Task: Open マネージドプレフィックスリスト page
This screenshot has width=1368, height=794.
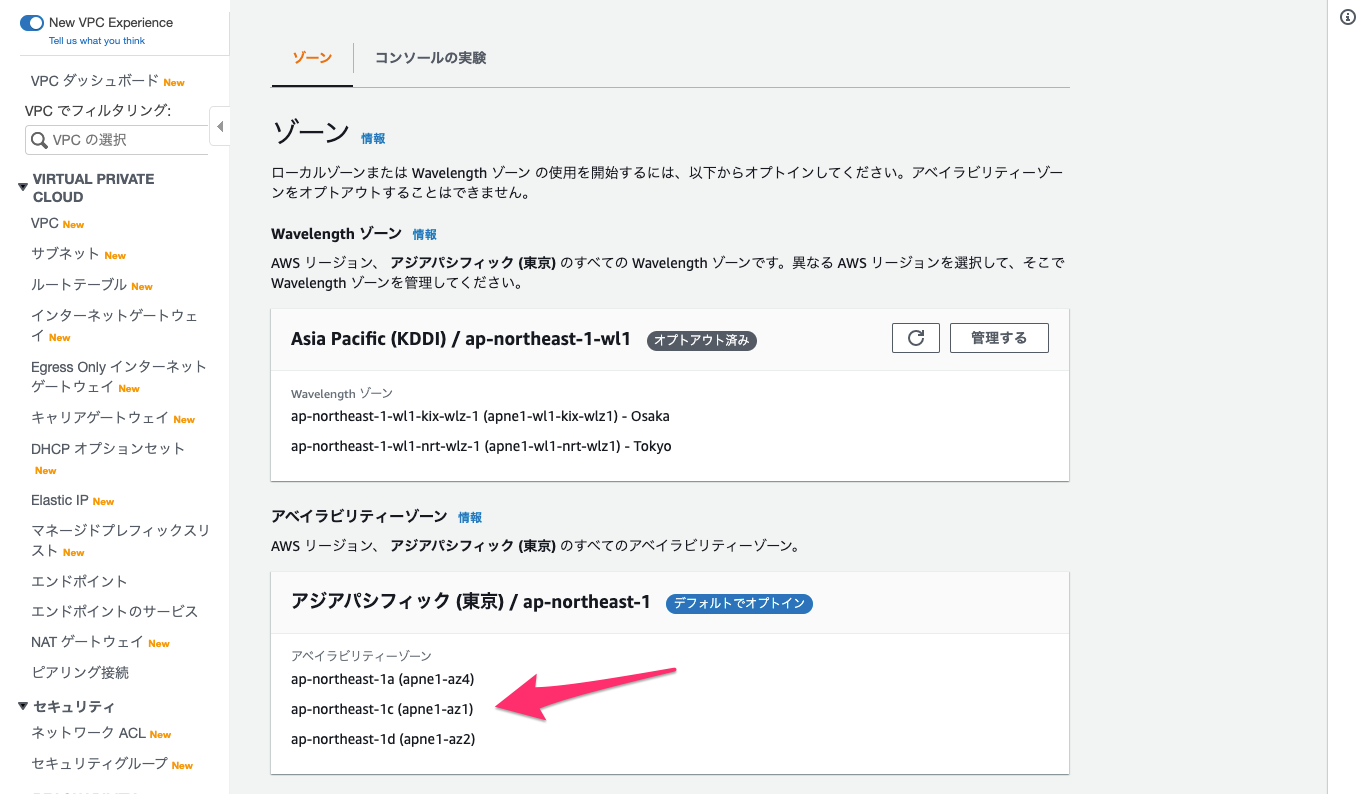Action: click(120, 540)
